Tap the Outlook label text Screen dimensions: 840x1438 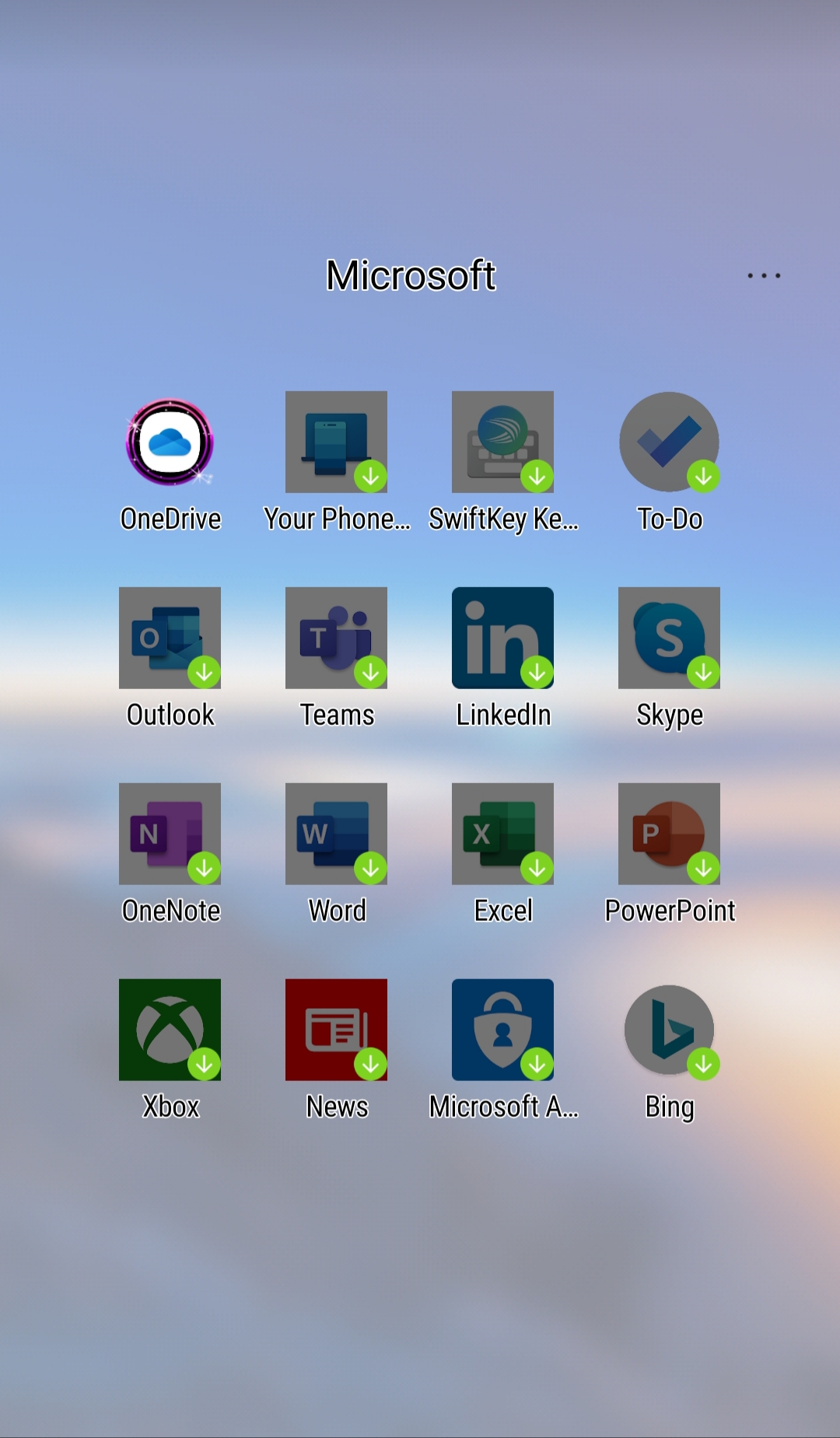click(170, 715)
